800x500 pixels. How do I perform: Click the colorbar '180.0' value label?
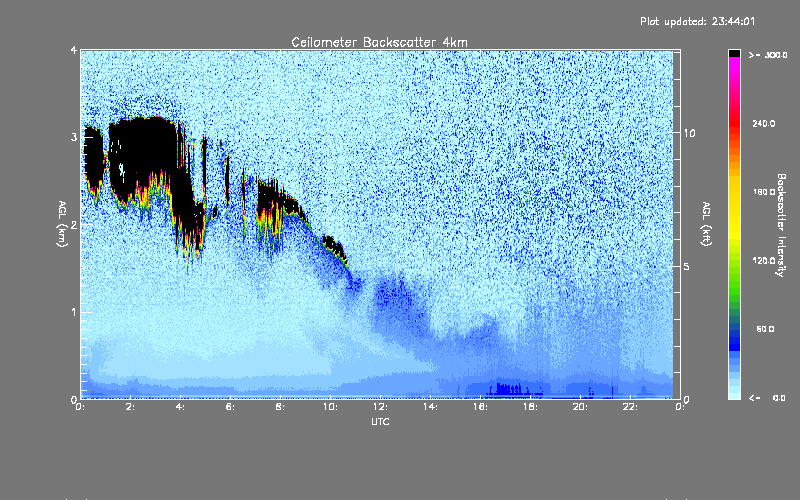[764, 192]
